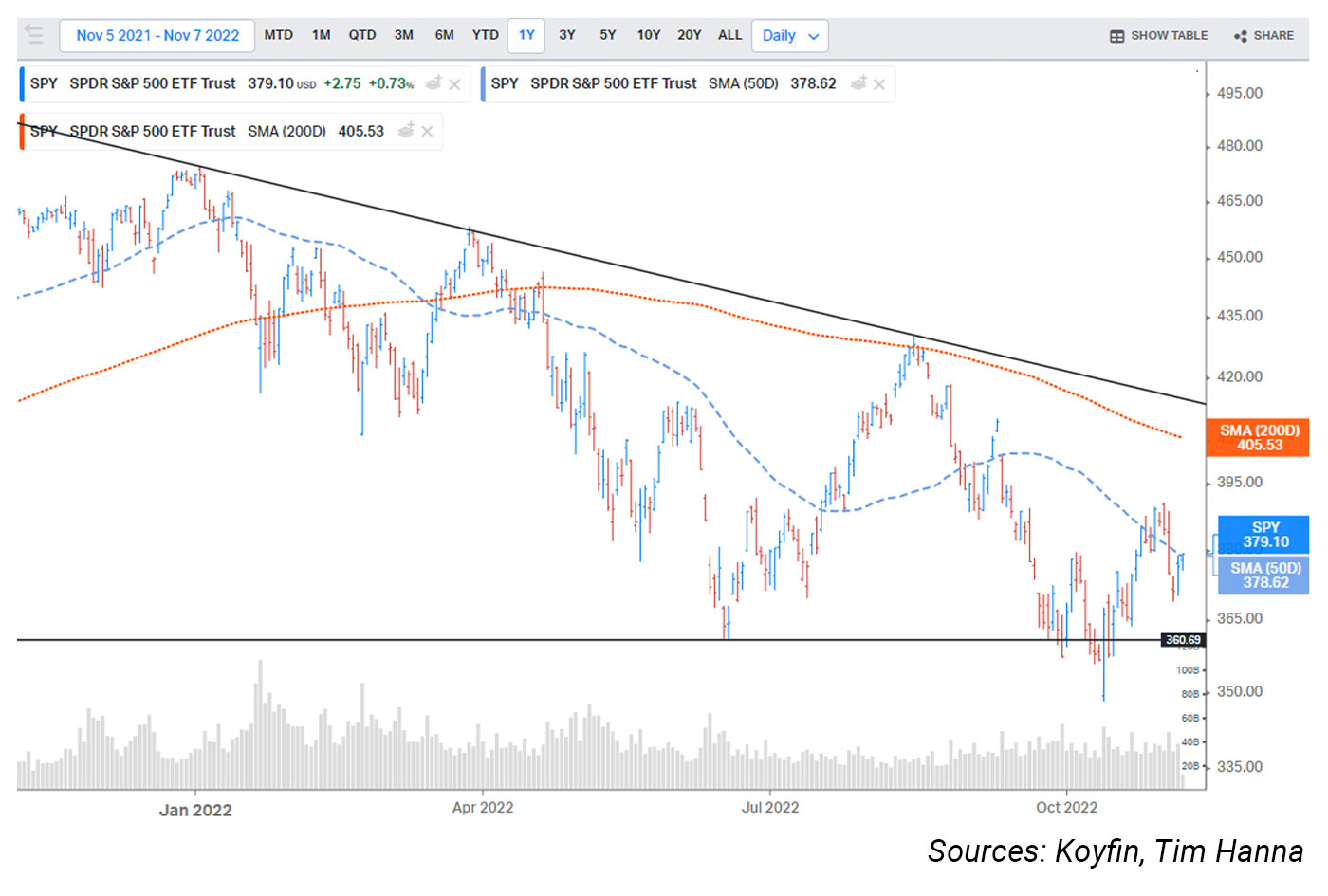Open the date range picker Nov 5 2021
This screenshot has width=1328, height=896.
(x=157, y=36)
